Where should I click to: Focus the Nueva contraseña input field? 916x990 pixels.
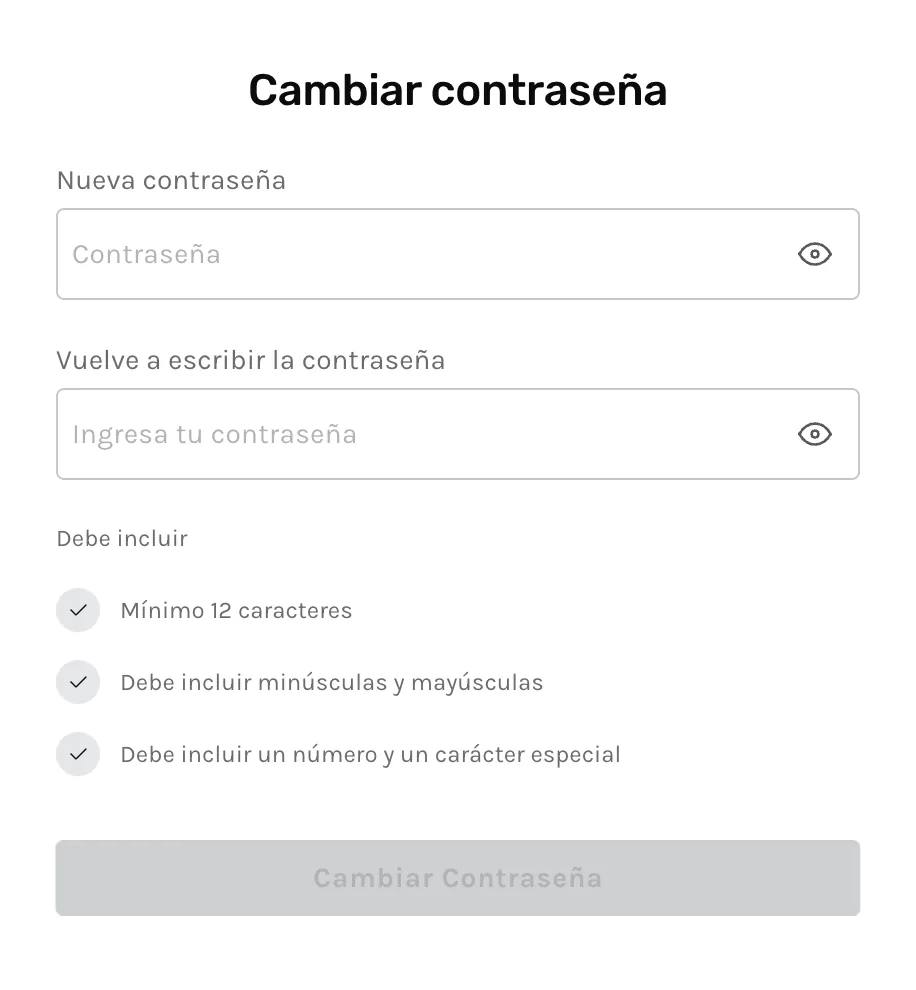(x=420, y=254)
